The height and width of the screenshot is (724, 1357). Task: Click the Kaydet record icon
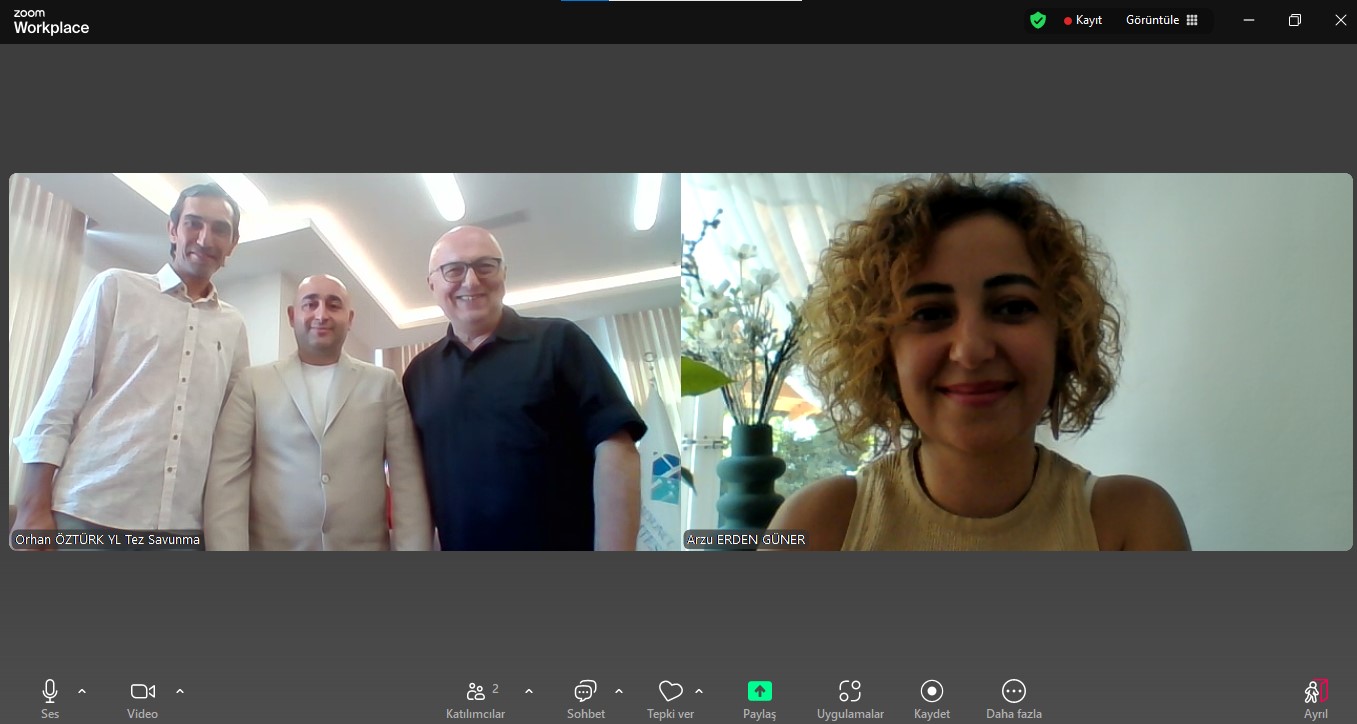tap(932, 691)
